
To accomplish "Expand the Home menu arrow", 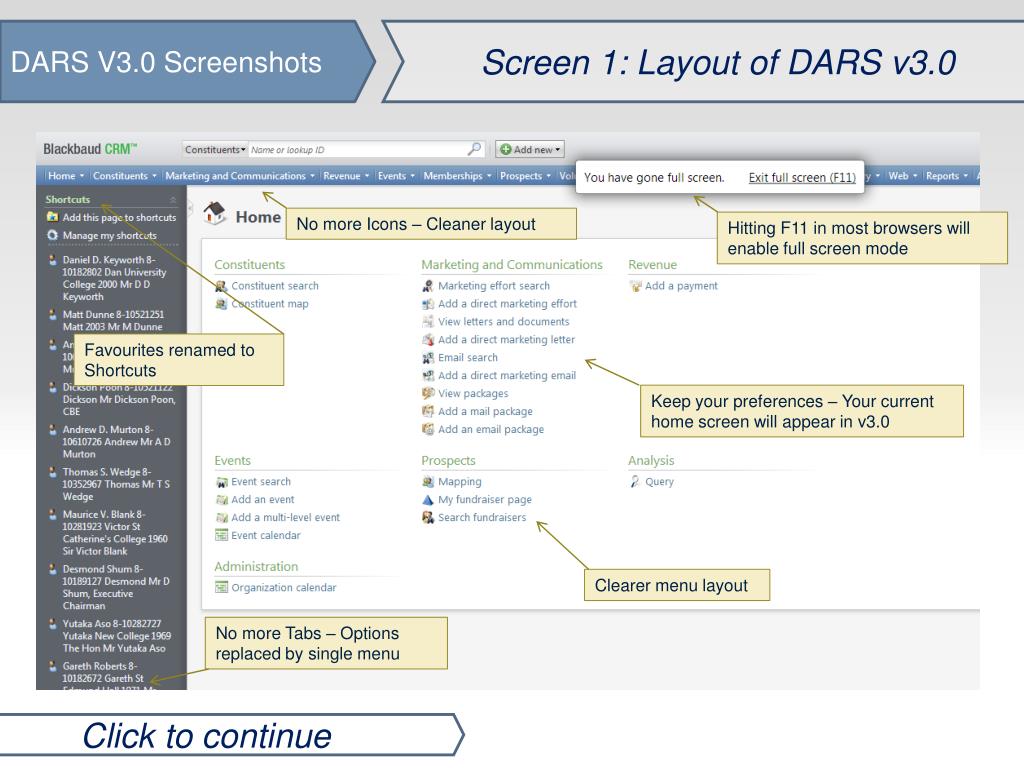I will [82, 176].
